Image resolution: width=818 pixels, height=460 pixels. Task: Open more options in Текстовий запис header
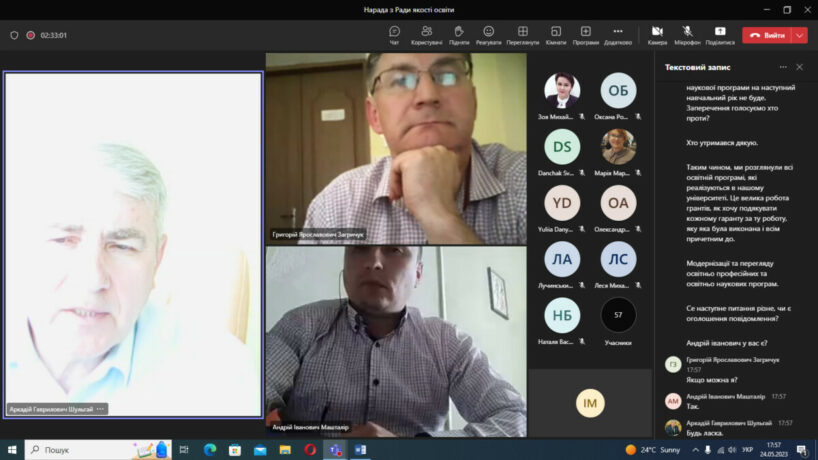tap(780, 67)
